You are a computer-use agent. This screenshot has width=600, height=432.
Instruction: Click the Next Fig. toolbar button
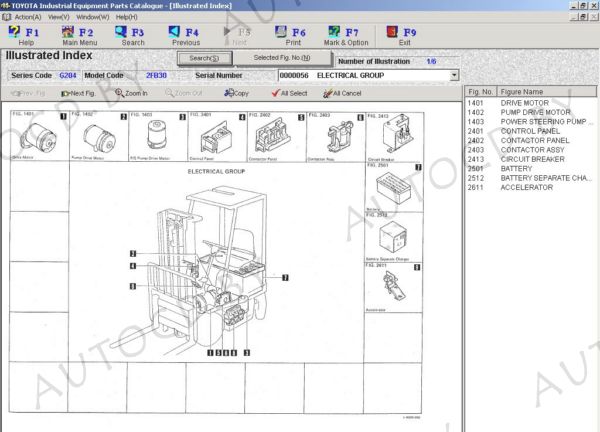click(78, 93)
